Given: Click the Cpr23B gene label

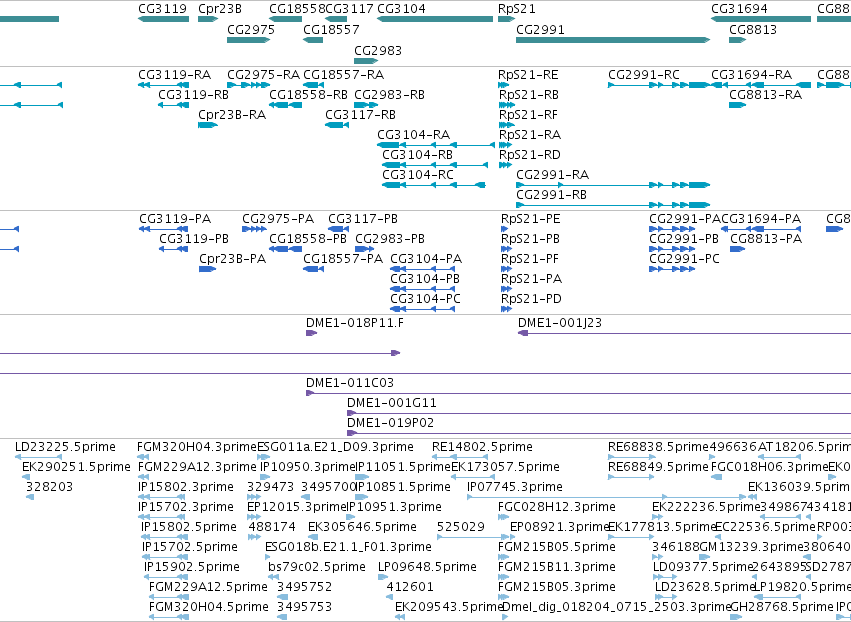Looking at the screenshot, I should (x=220, y=9).
